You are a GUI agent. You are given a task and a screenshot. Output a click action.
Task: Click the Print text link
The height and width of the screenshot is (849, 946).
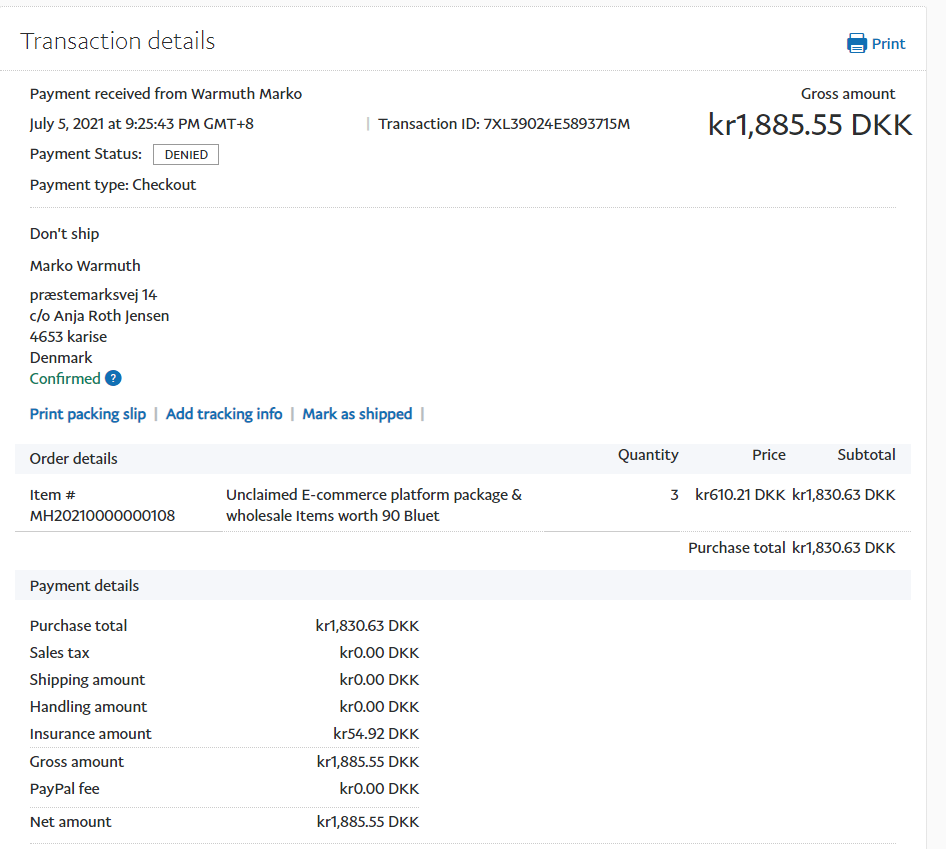pyautogui.click(x=888, y=43)
